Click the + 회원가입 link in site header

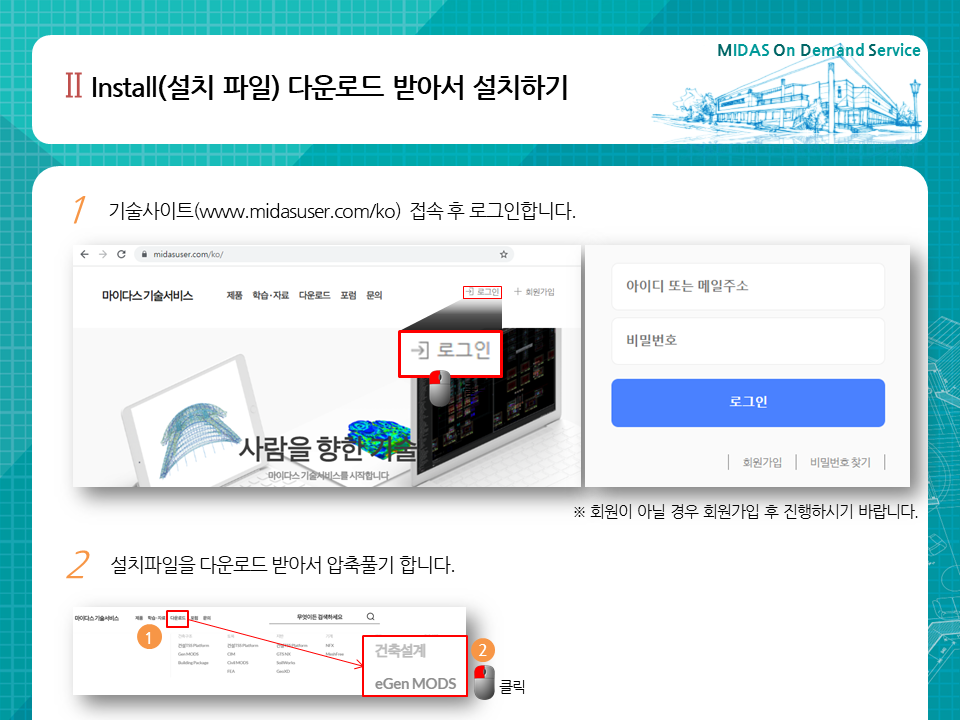click(x=534, y=292)
